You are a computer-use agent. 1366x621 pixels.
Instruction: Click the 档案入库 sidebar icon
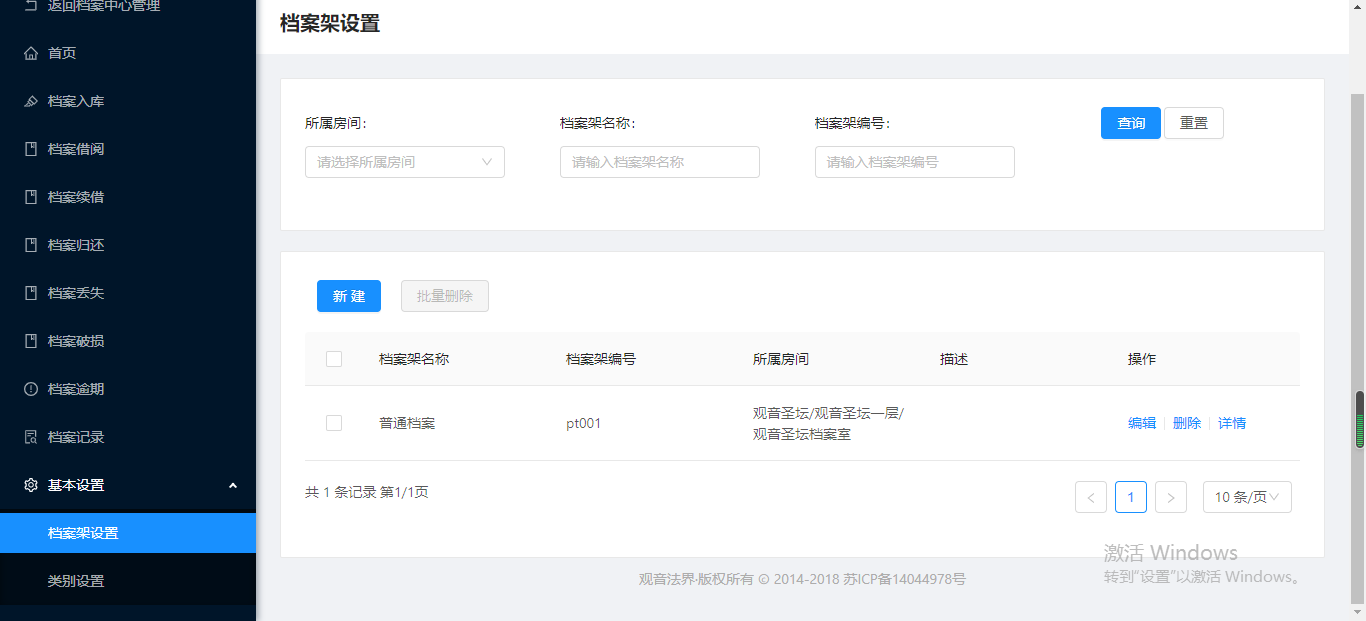[x=31, y=101]
